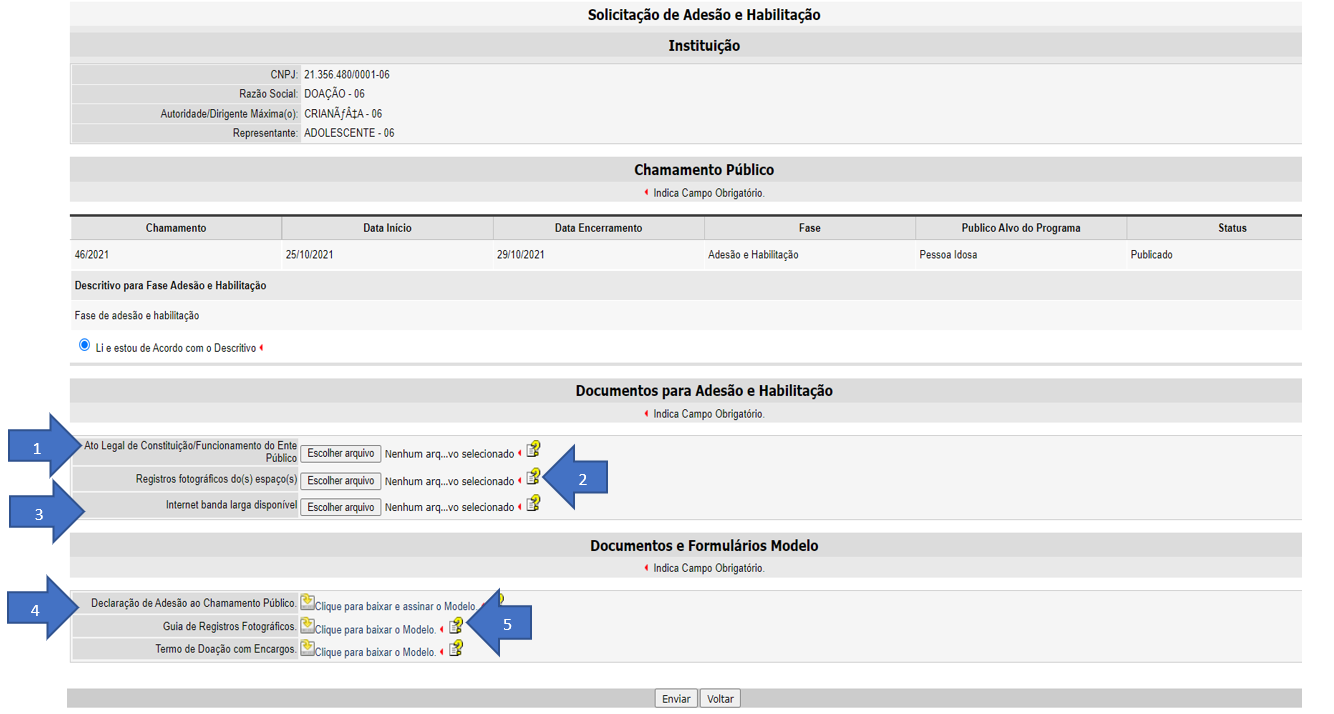This screenshot has width=1334, height=714.
Task: Click the Razão Social value DOAÇÃO - 06
Action: (x=334, y=94)
